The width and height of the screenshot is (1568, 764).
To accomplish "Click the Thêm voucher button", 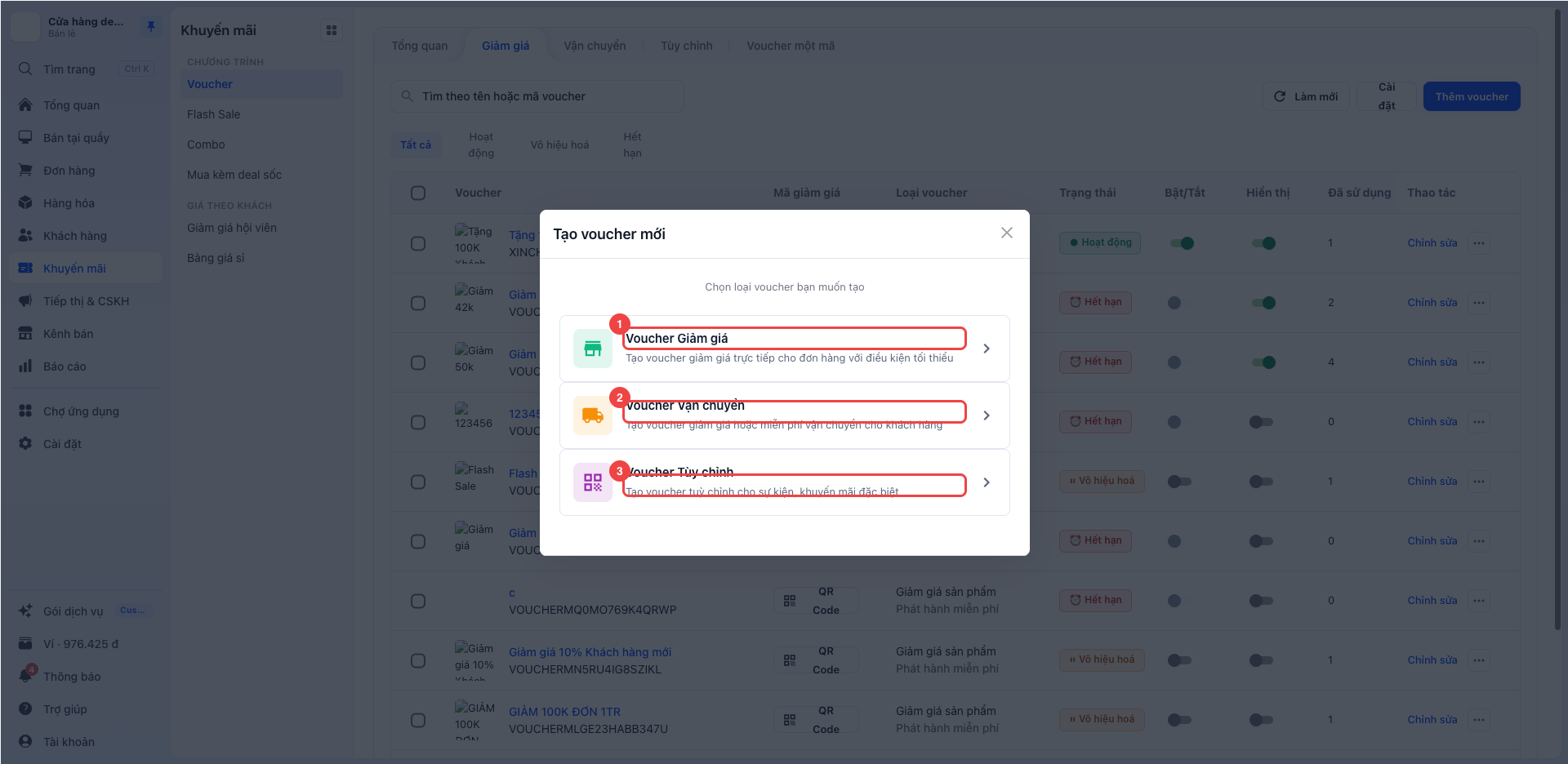I will (1472, 96).
